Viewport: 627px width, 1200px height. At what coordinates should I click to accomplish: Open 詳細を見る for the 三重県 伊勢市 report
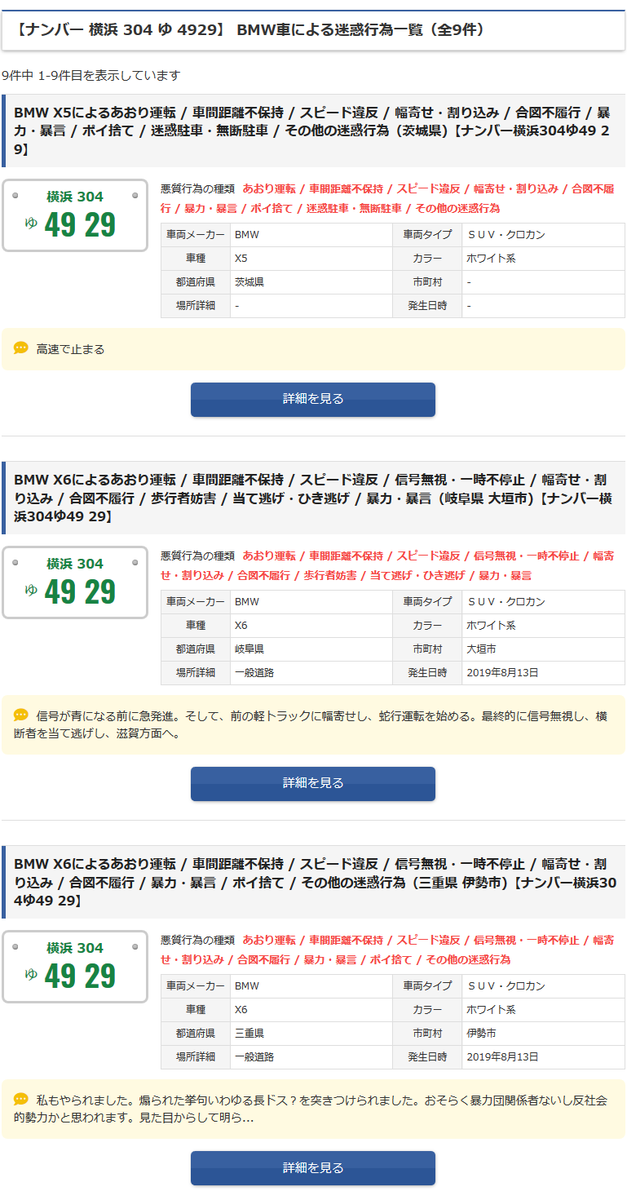pos(313,1167)
